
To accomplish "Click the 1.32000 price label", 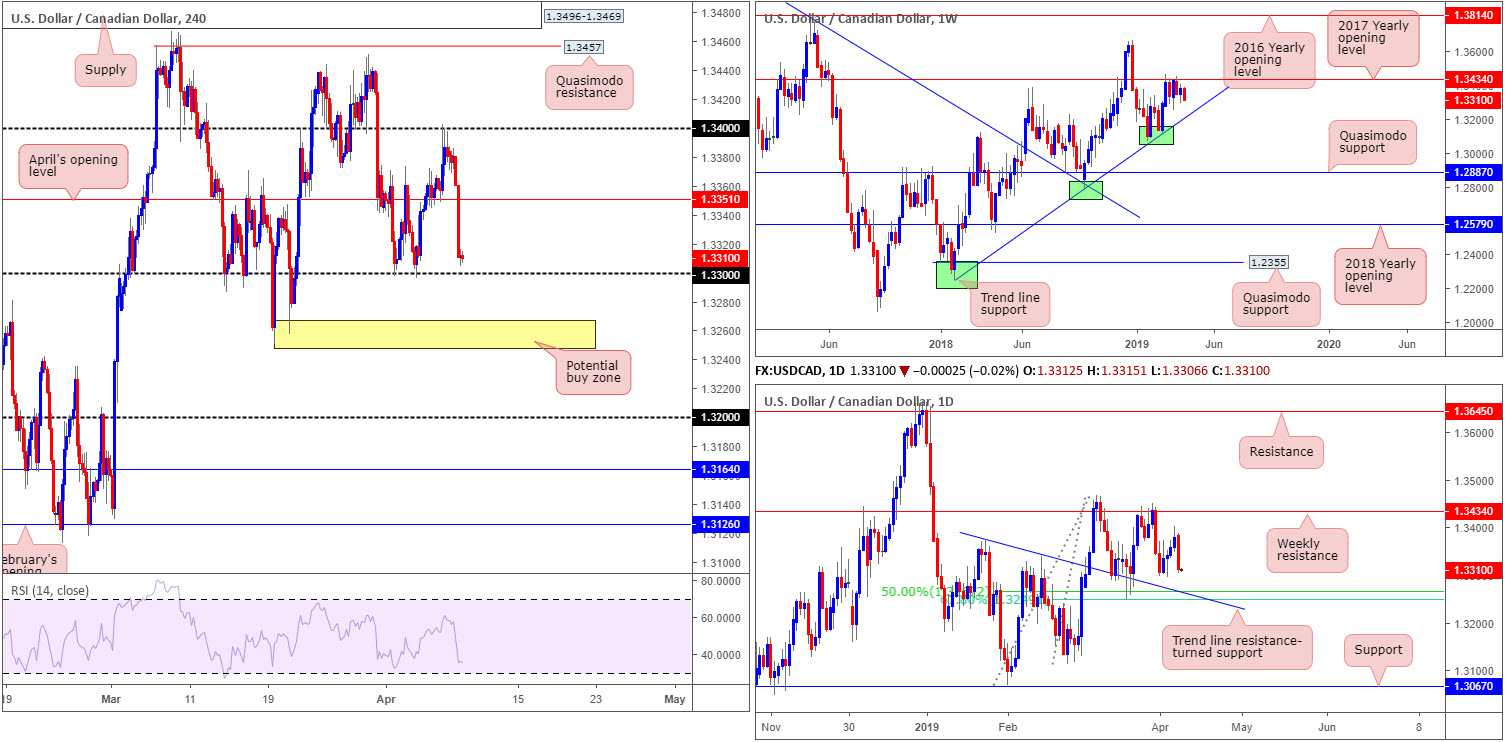I will pyautogui.click(x=719, y=418).
